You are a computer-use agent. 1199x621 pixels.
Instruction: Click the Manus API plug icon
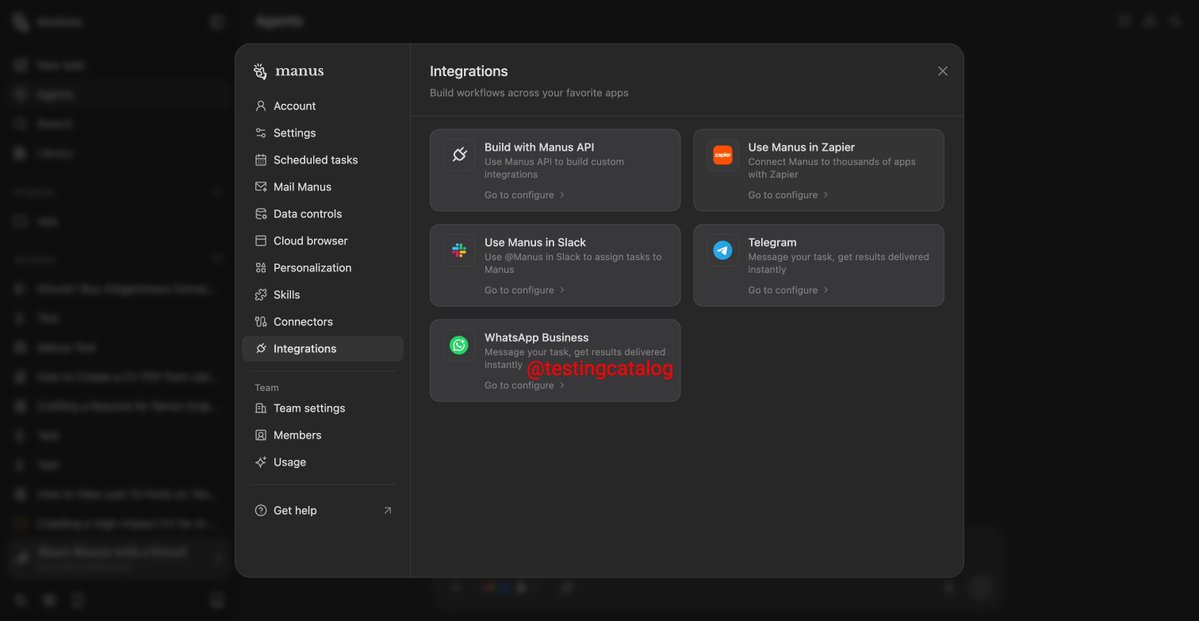(x=459, y=155)
